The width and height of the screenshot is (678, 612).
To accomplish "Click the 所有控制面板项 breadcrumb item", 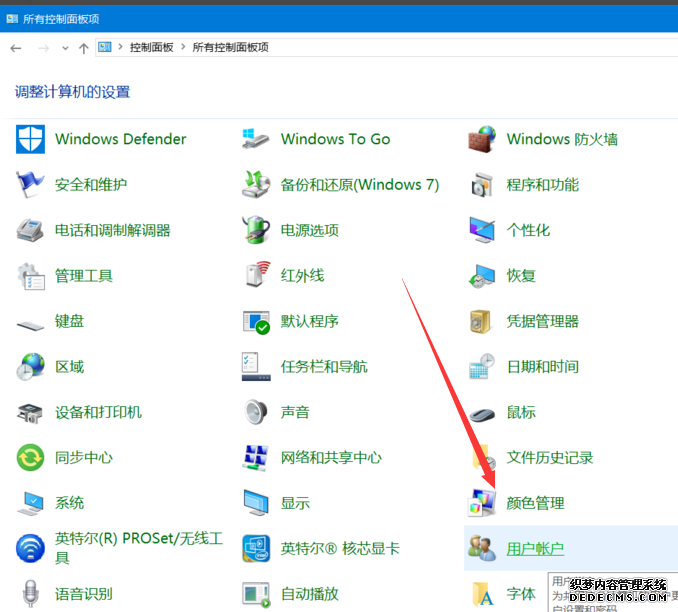I will pos(230,47).
